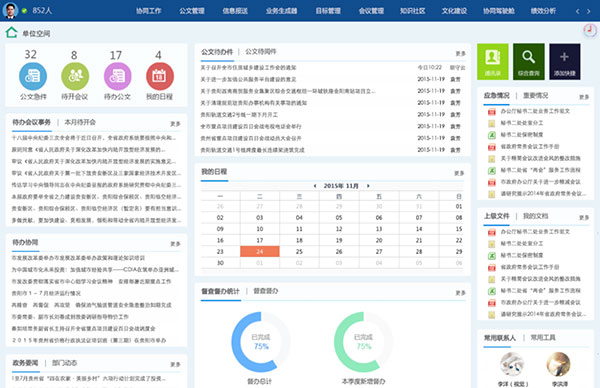Go to next month in calendar

[x=368, y=186]
